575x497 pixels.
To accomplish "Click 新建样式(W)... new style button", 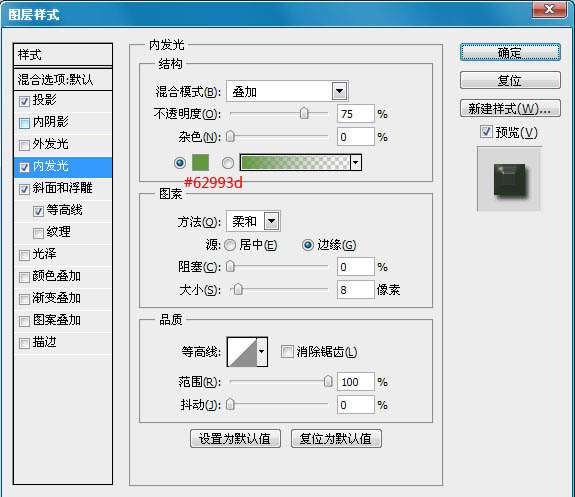I will click(x=510, y=109).
